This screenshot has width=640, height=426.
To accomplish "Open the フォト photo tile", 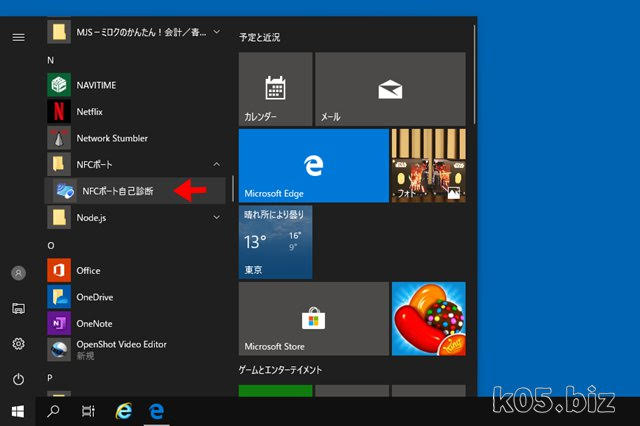I will (x=429, y=165).
